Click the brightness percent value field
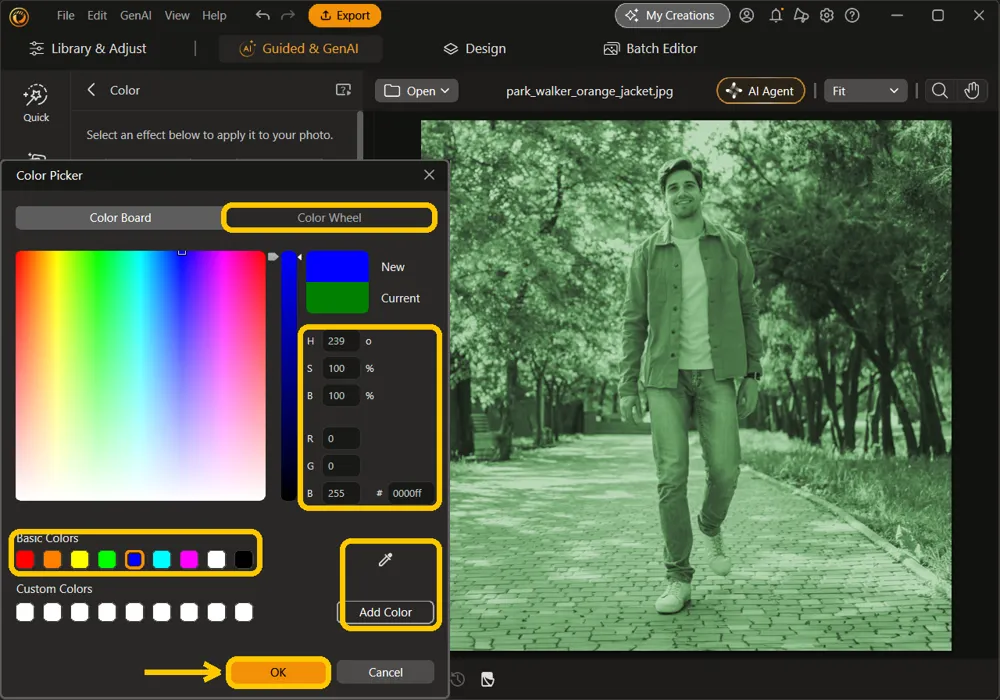Screen dimensions: 1000x700 point(341,396)
